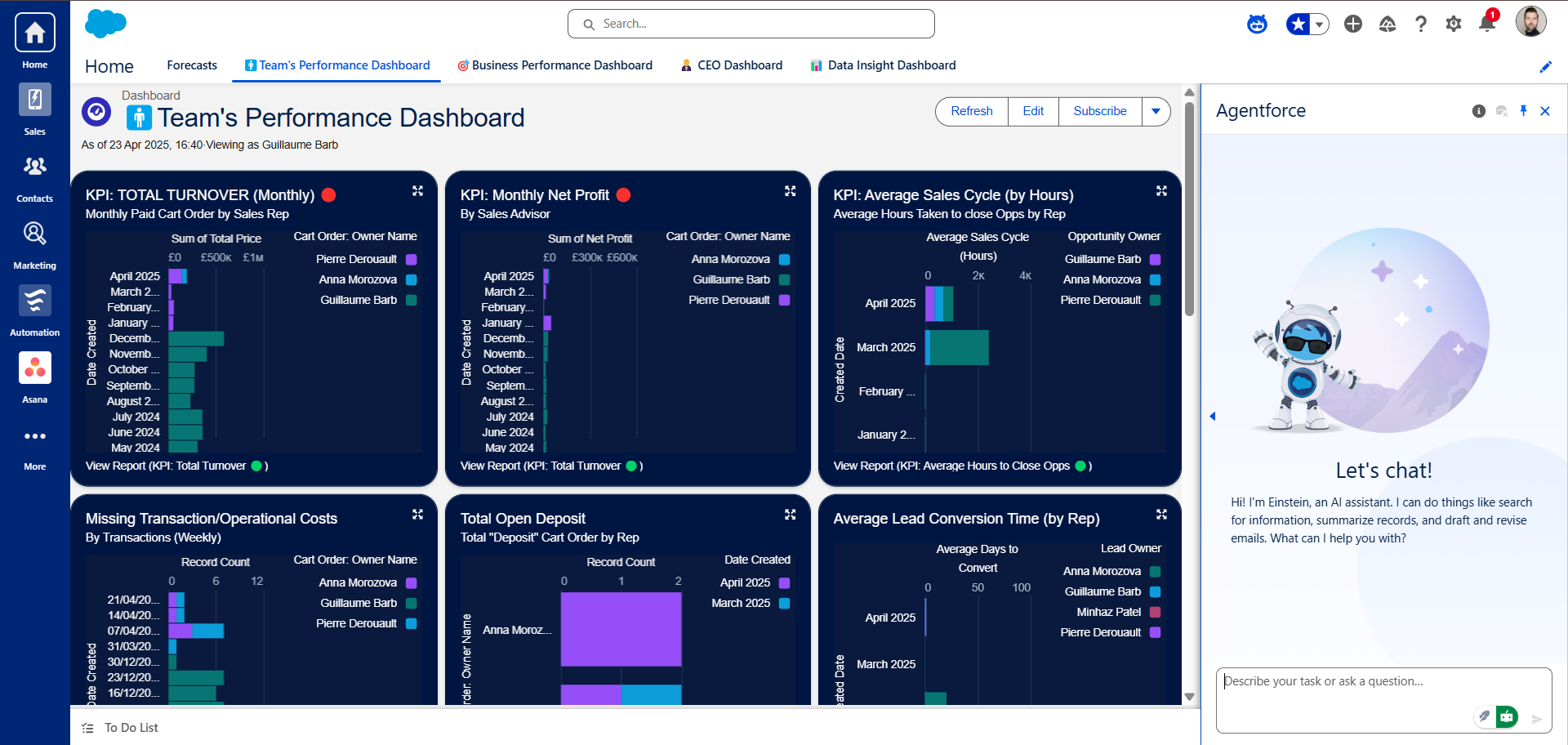The image size is (1568, 745).
Task: Expand the Total Open Deposit chart
Action: 790,514
